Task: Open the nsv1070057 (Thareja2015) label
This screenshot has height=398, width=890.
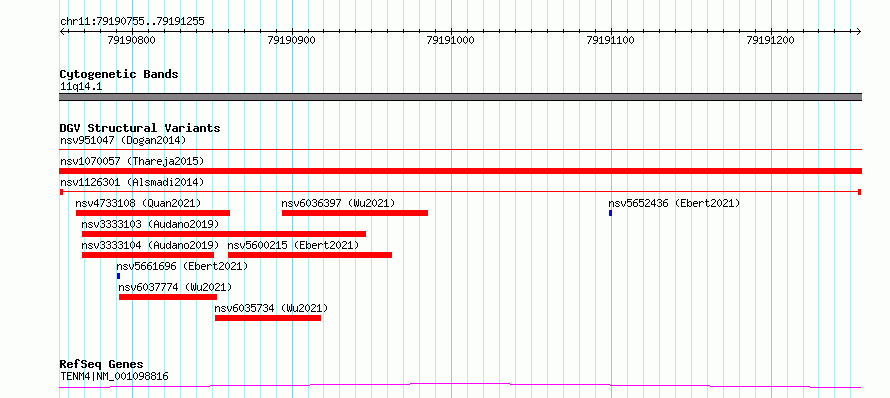Action: (132, 161)
